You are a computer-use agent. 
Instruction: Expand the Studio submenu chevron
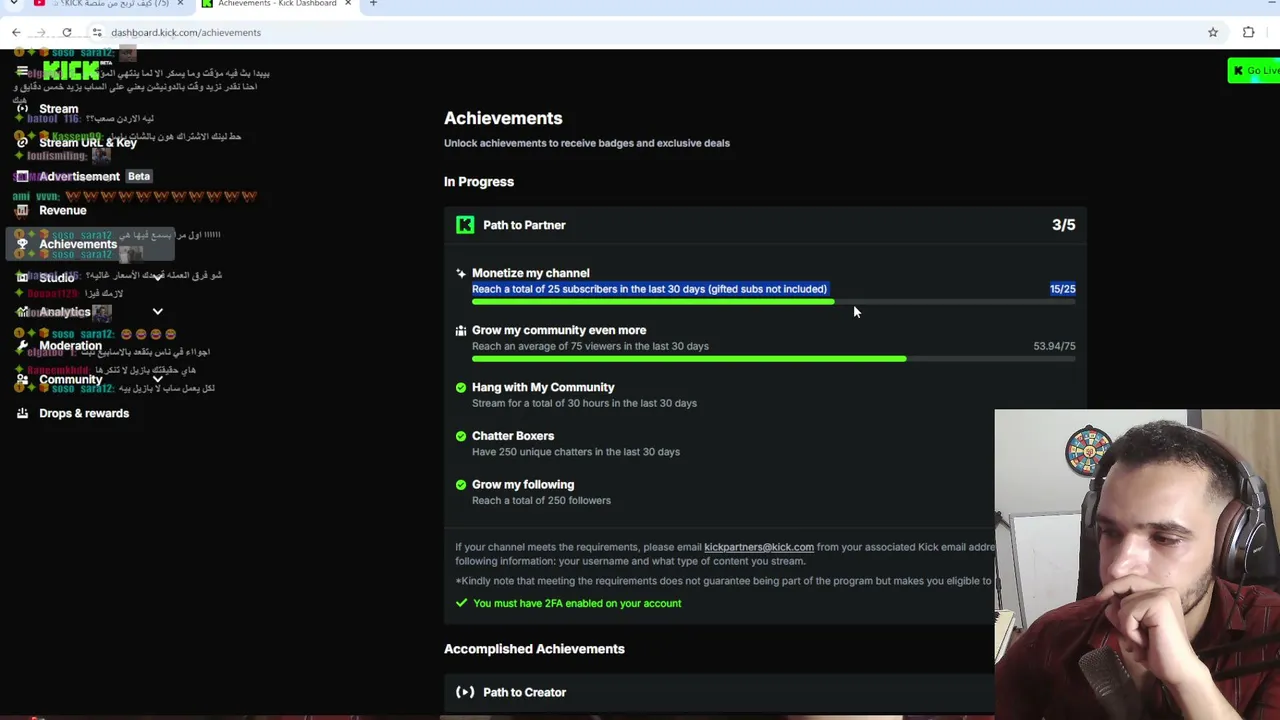coord(157,278)
